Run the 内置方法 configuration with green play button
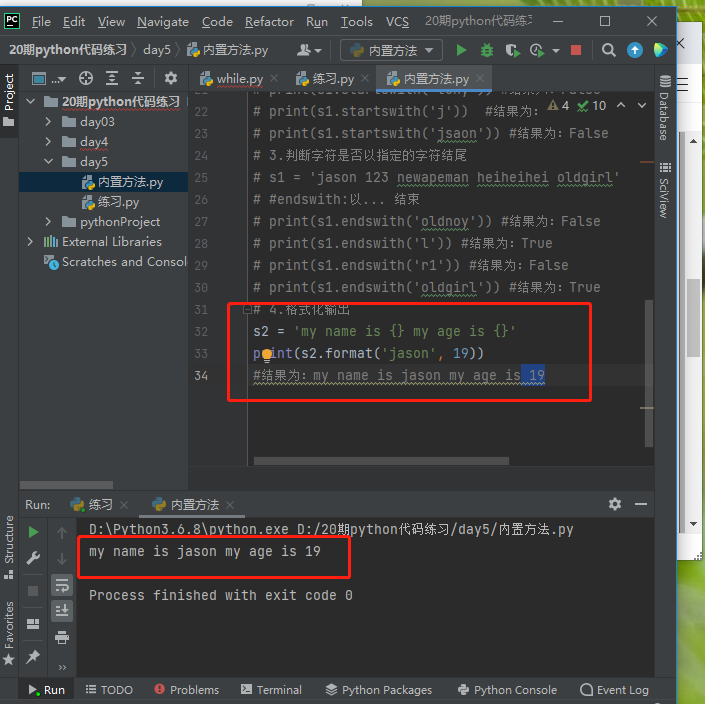Screen dimensions: 705x704 [x=461, y=50]
